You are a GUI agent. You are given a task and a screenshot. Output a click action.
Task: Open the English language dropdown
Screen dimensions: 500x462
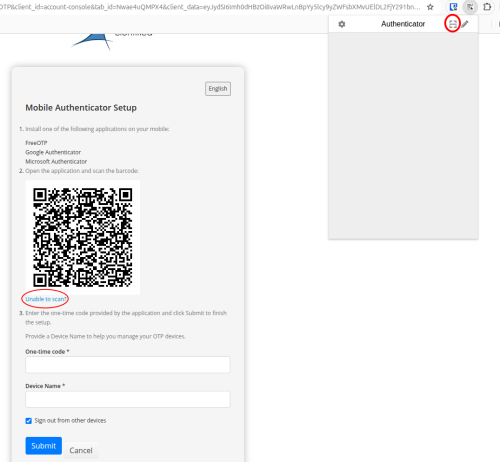point(218,89)
